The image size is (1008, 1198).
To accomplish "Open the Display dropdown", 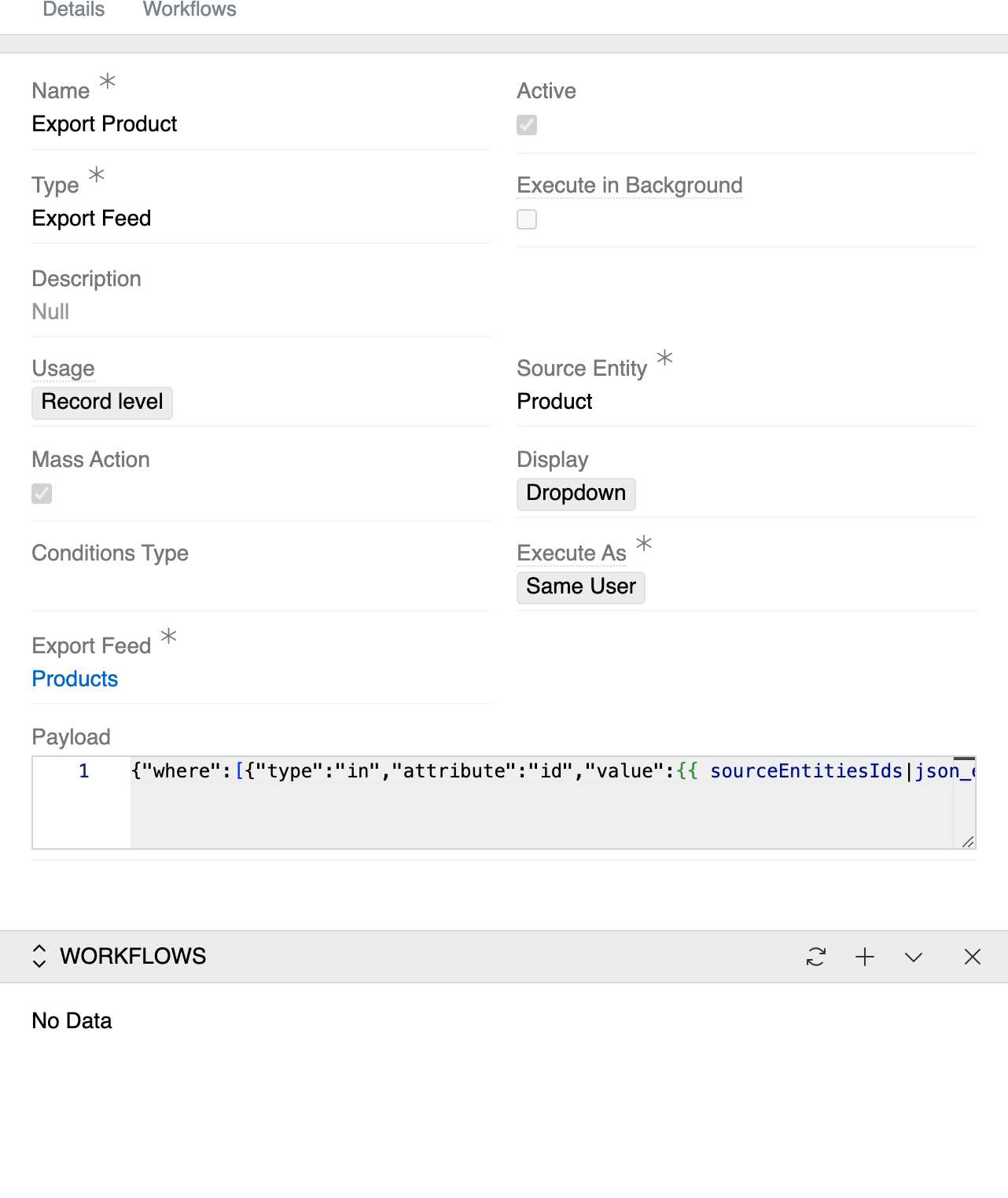I will [576, 494].
